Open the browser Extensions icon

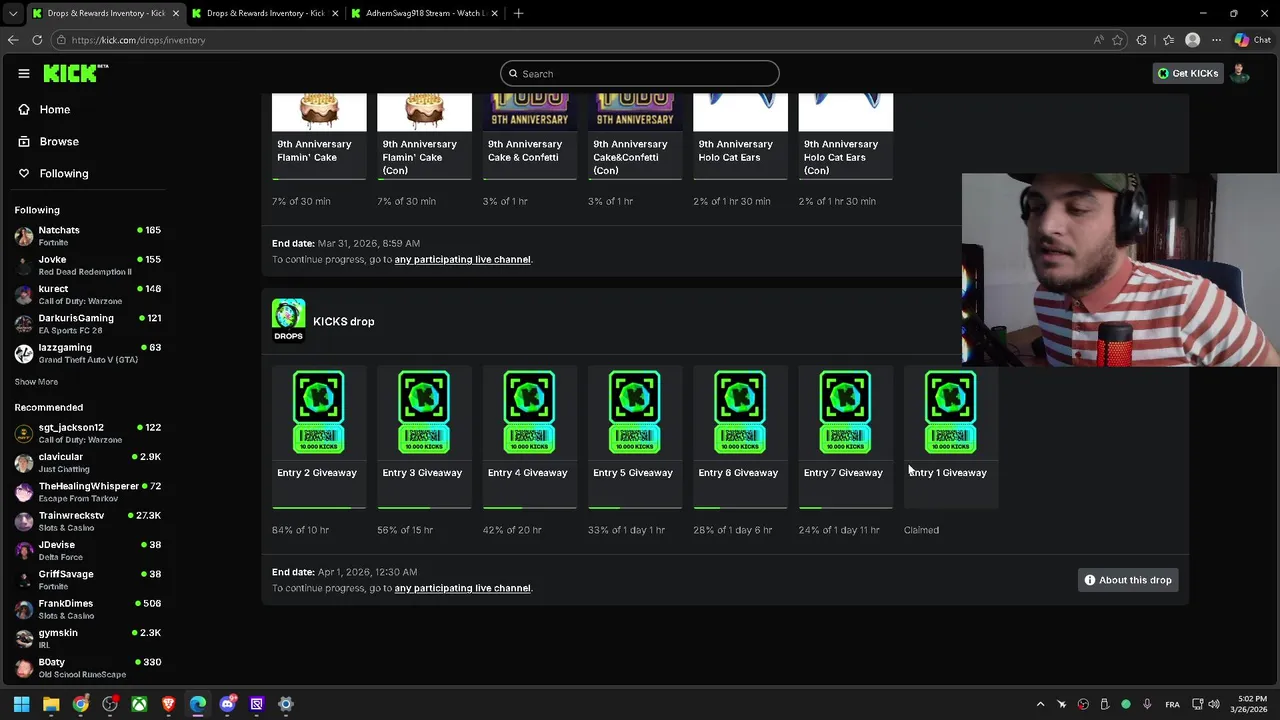(x=1142, y=40)
